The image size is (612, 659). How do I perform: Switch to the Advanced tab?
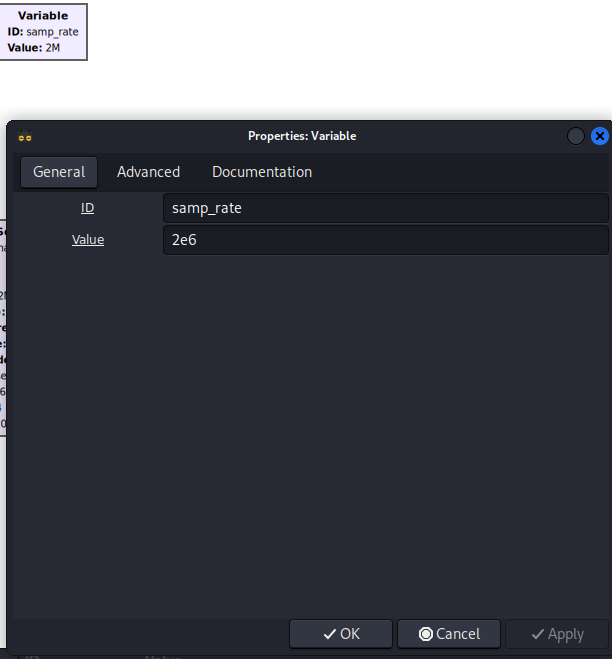[148, 172]
